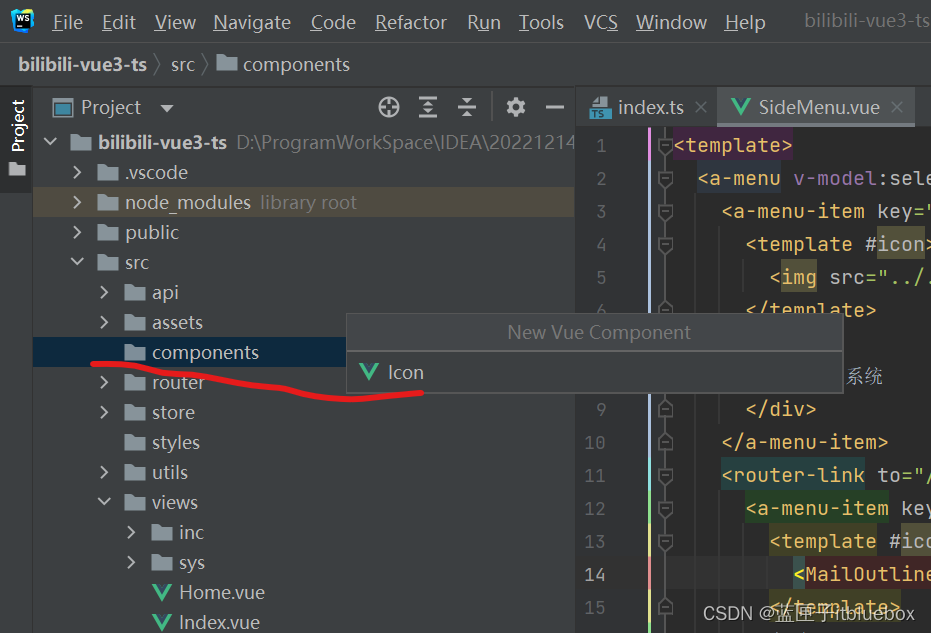Expand the .vscode folder
Screen dimensions: 931x633
77,172
